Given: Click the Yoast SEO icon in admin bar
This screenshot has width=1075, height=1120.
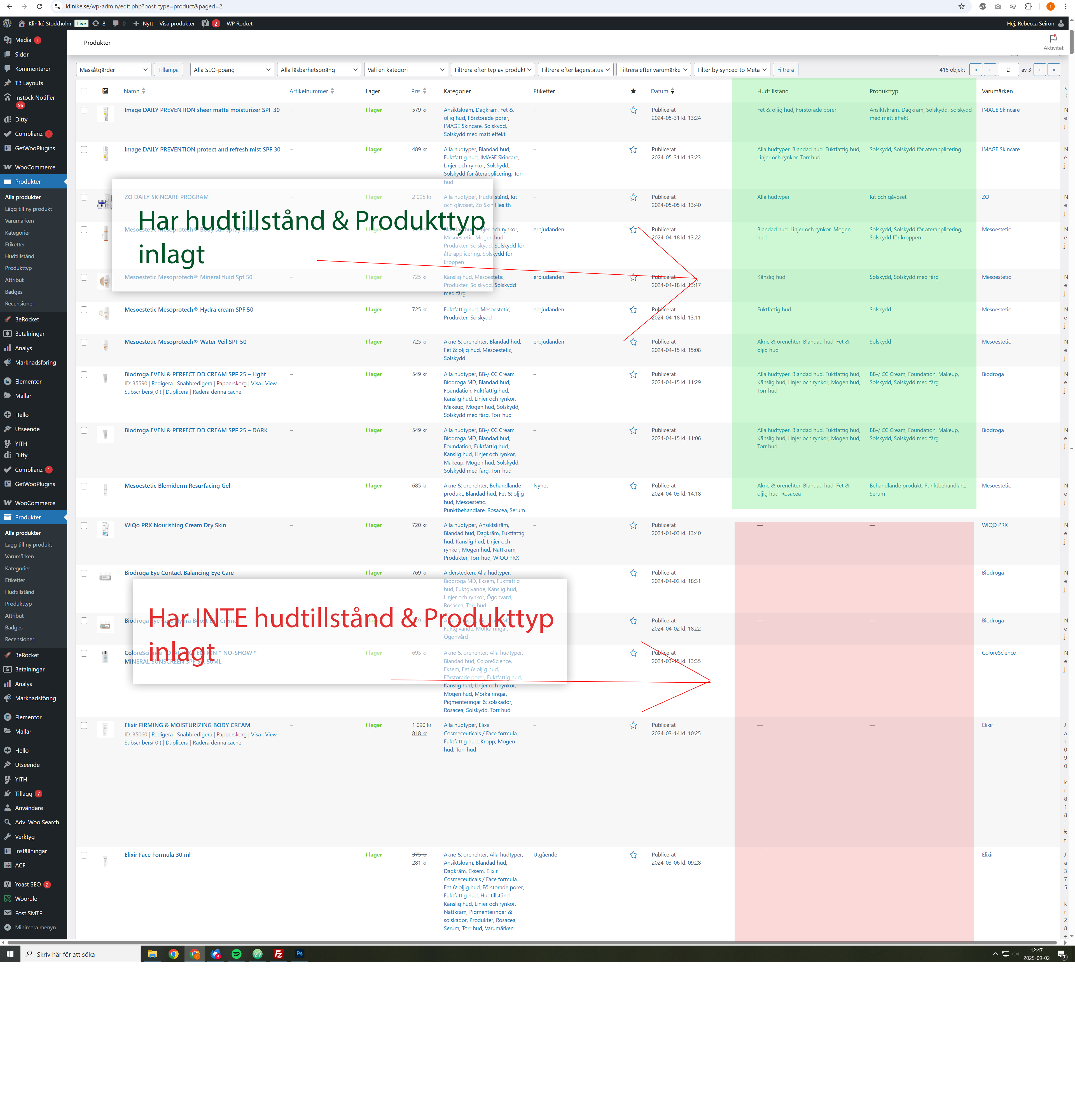Looking at the screenshot, I should 206,24.
